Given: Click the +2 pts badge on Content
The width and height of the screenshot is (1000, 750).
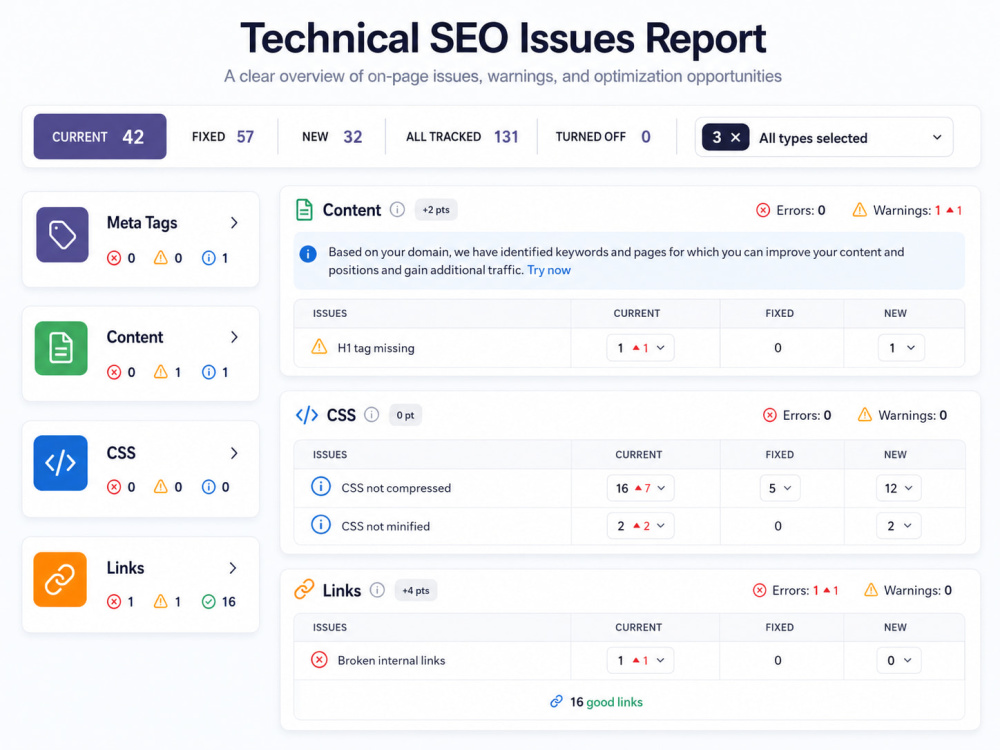Looking at the screenshot, I should click(x=436, y=210).
